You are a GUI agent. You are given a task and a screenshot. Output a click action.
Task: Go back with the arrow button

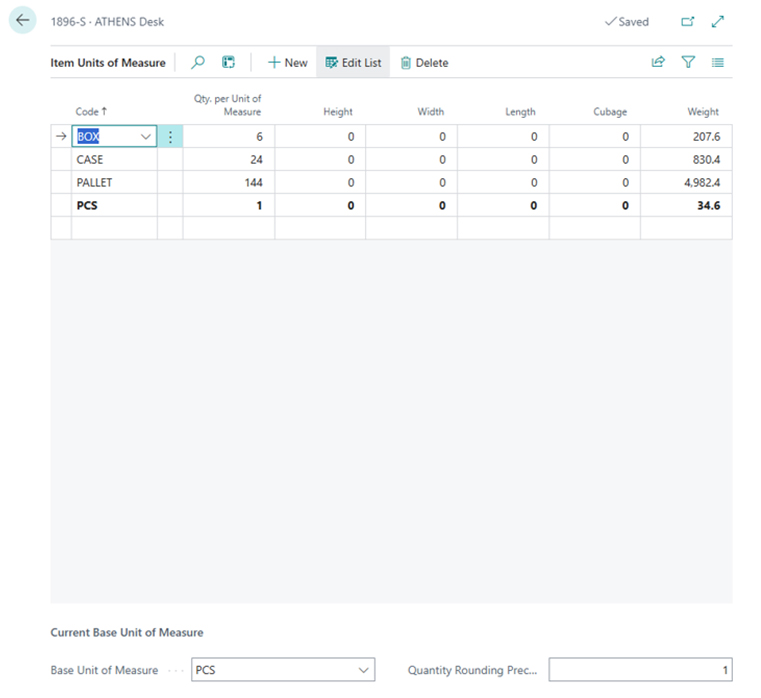click(x=22, y=20)
